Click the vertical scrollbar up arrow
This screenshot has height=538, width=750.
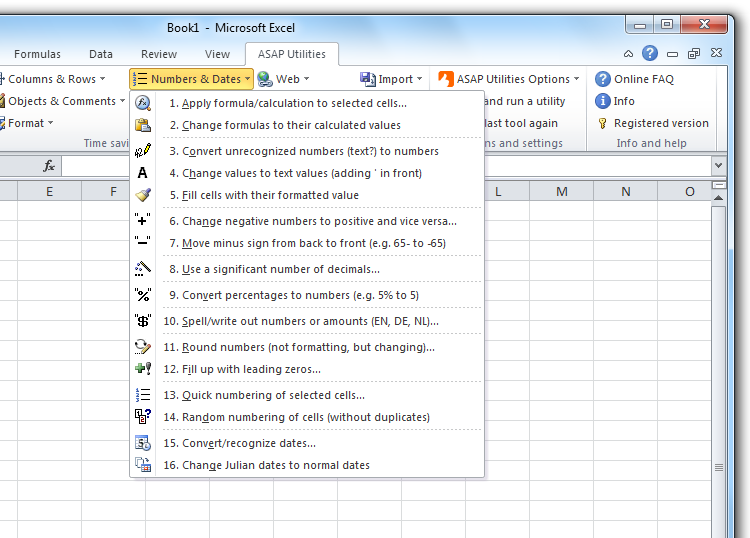click(x=718, y=197)
